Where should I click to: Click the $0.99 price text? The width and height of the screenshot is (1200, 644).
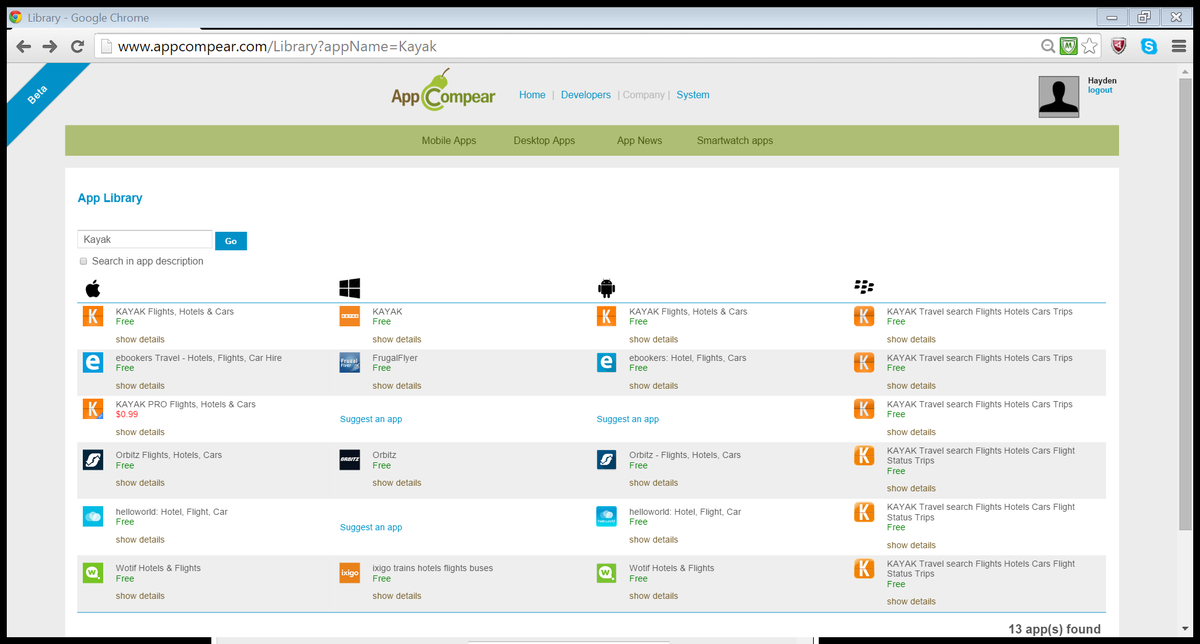(127, 414)
